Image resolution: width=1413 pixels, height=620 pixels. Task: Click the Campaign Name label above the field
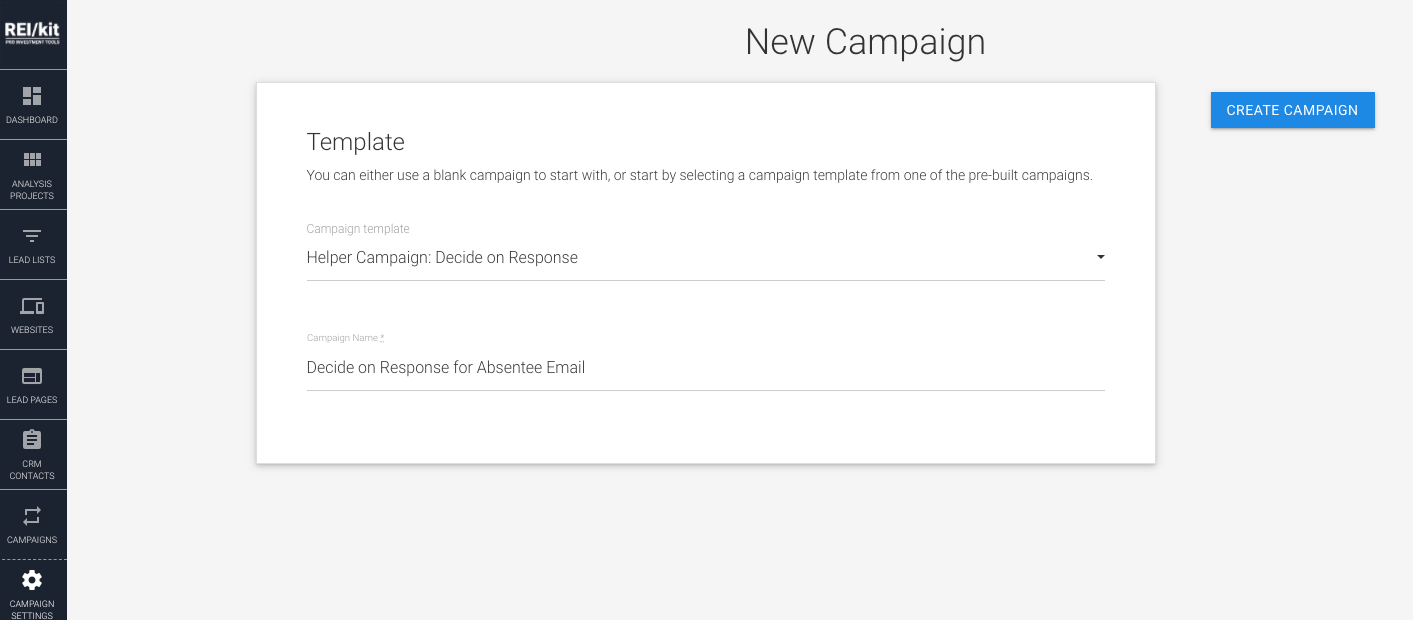coord(344,337)
